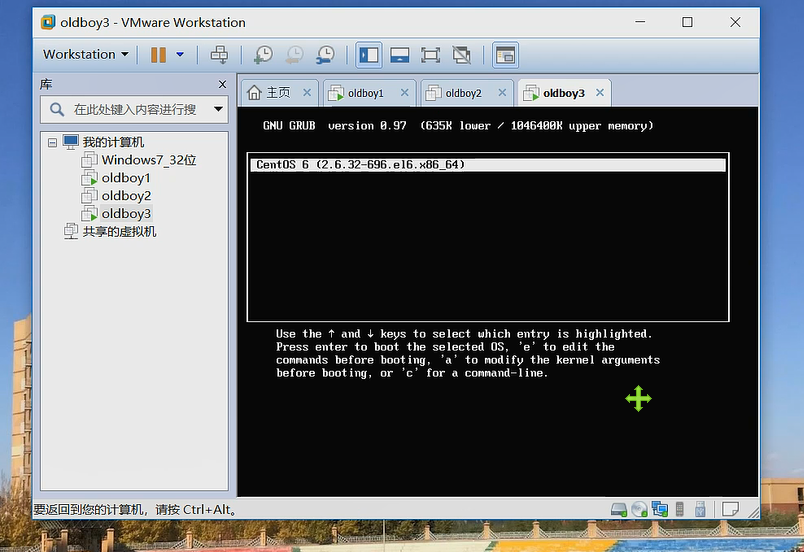
Task: Click the GNU GRUB version header text
Action: (x=458, y=126)
